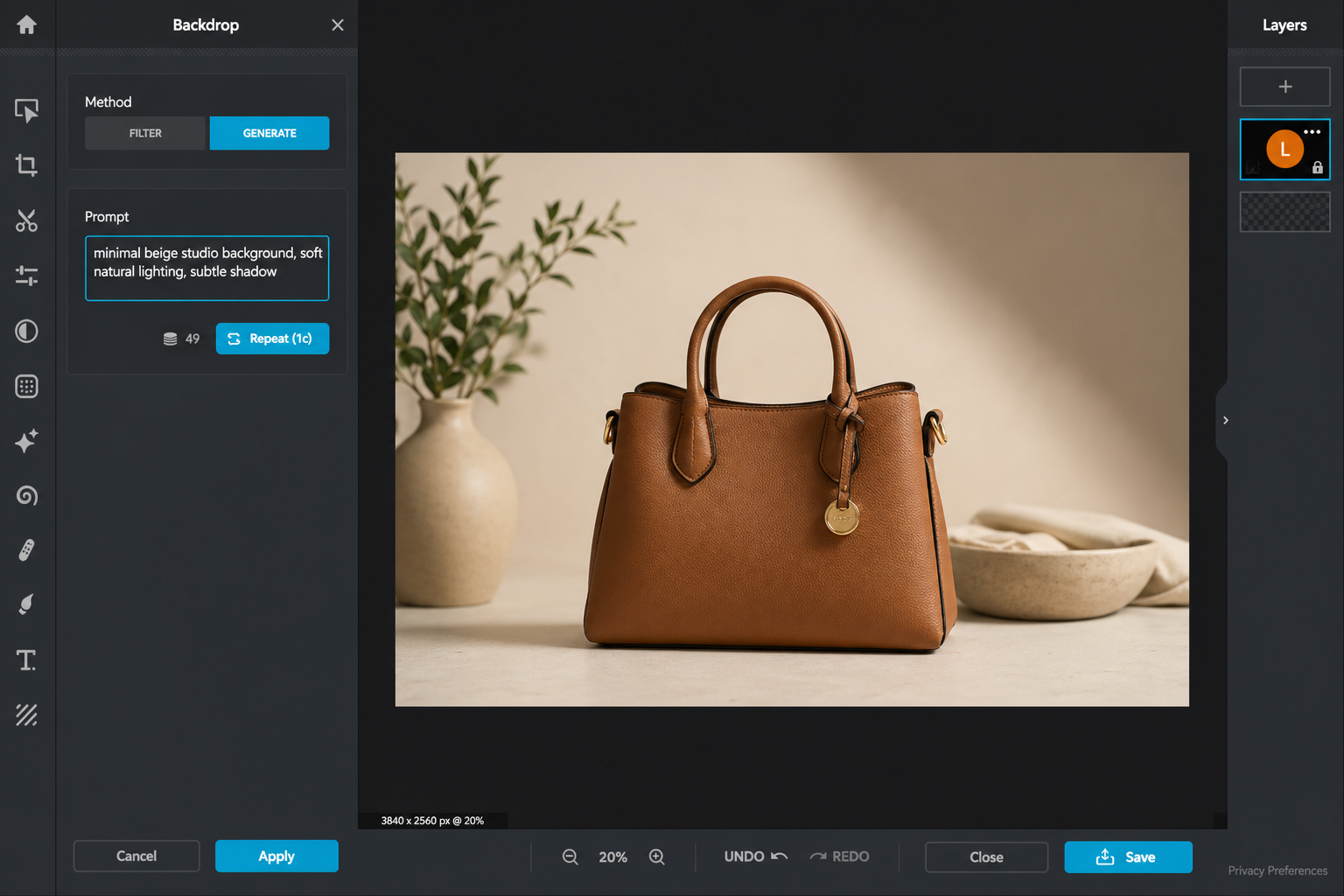
Task: Select the Arrange tool
Action: (26, 110)
